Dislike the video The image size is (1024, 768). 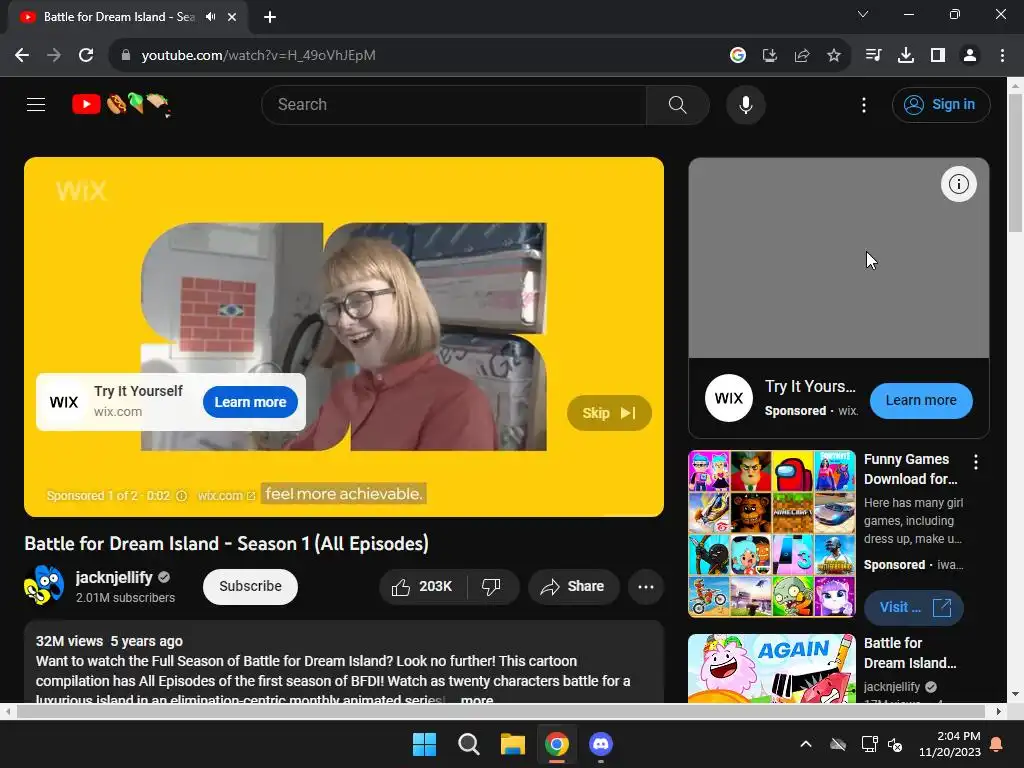tap(492, 586)
